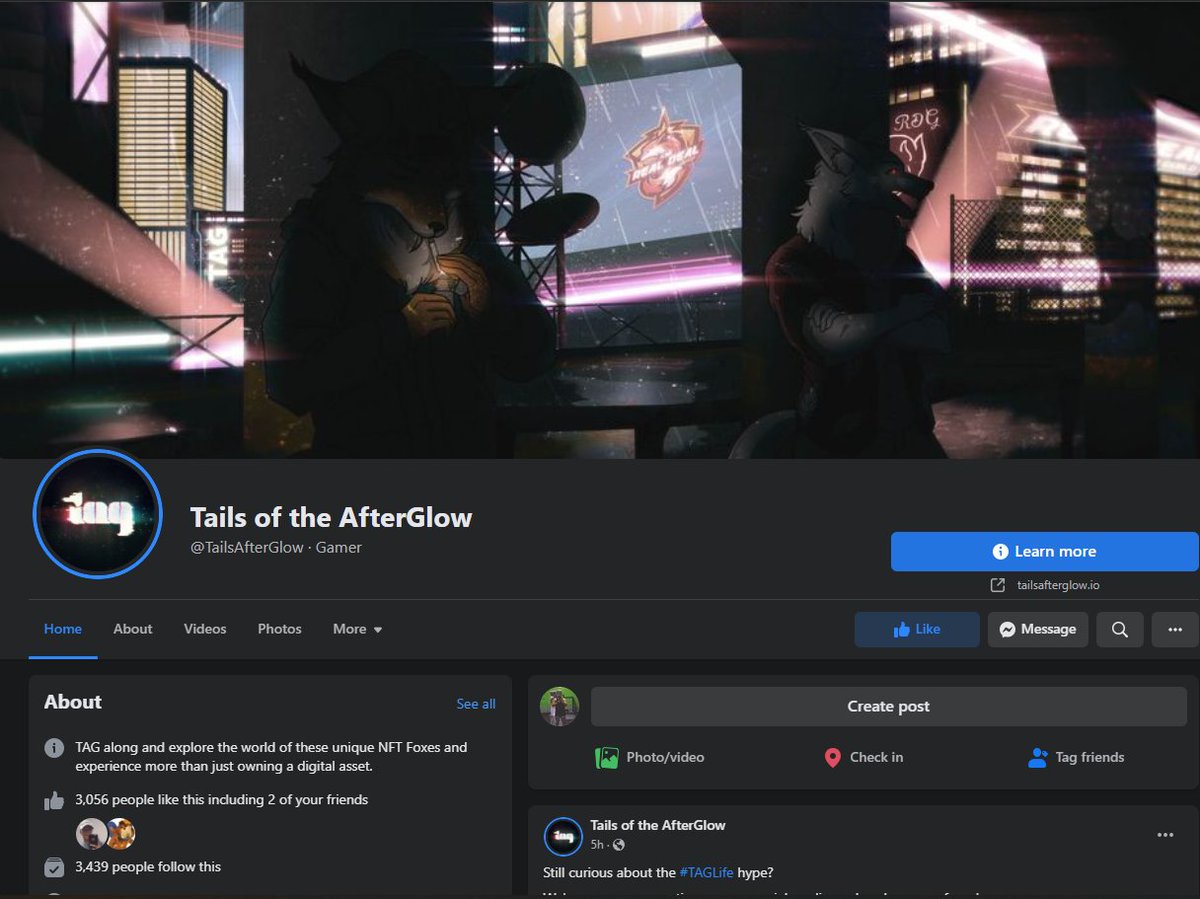Click the Photo/video green image icon
The image size is (1200, 899).
[x=606, y=757]
